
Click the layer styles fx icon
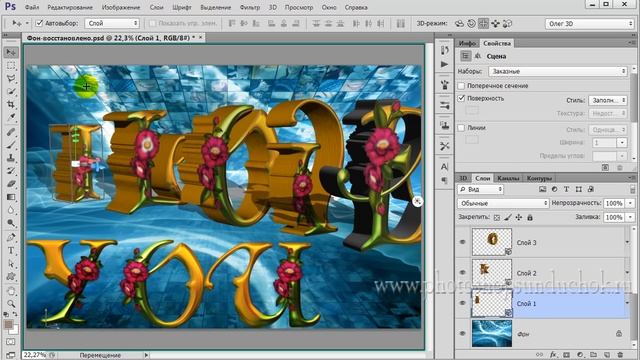[553, 355]
